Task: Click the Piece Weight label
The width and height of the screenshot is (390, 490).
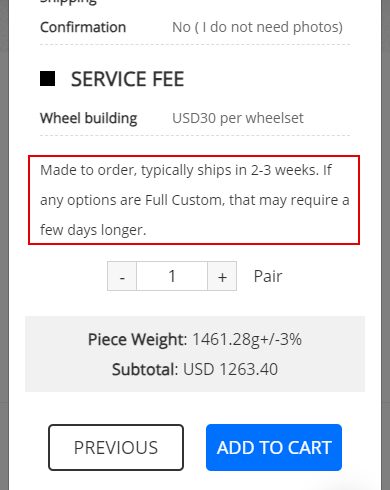Action: [137, 339]
